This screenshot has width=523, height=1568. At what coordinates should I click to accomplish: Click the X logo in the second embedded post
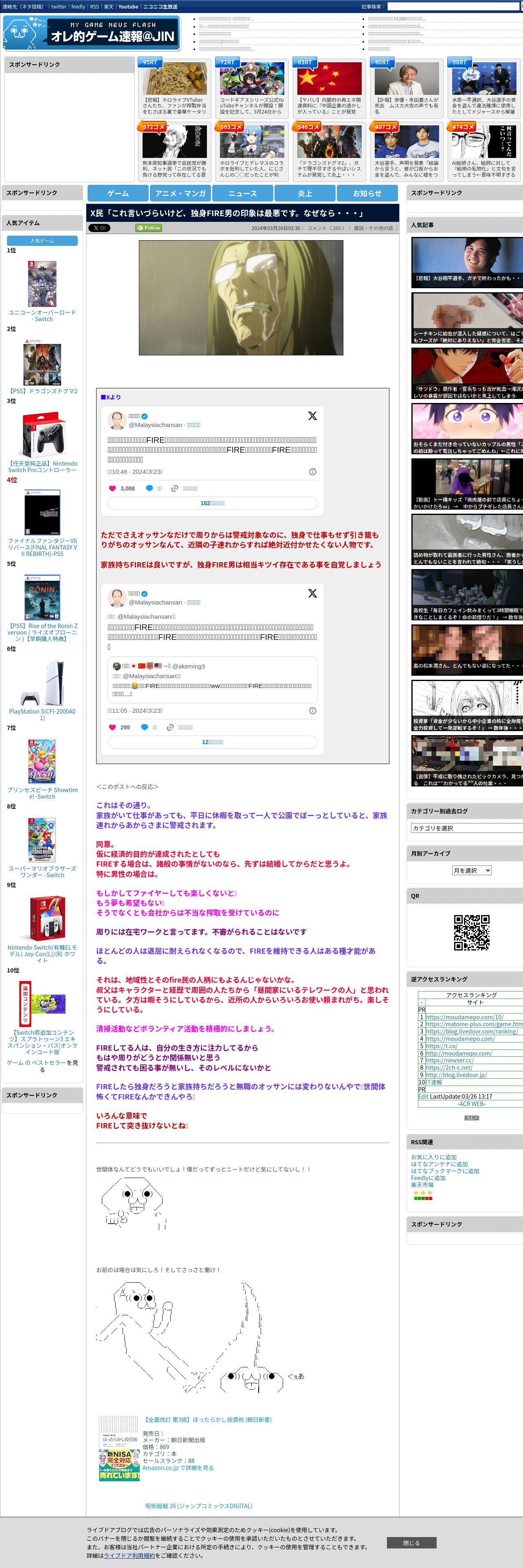312,593
